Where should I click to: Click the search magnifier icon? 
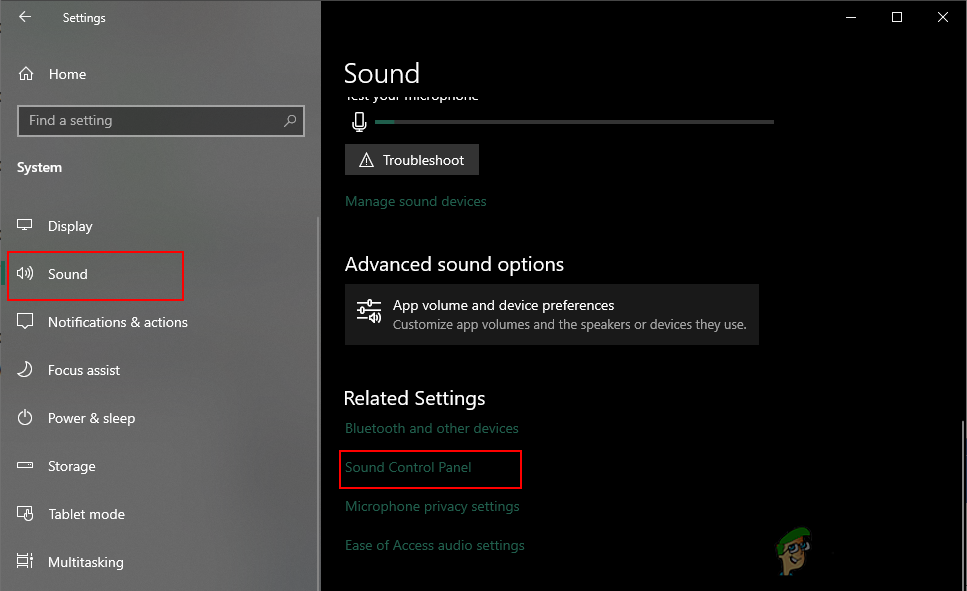click(290, 121)
